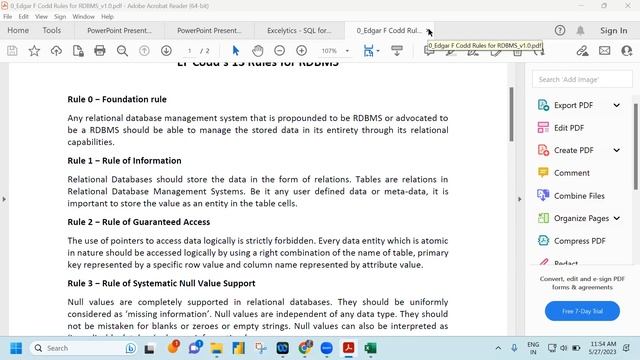Click the read mode scrolling icon

tap(397, 51)
